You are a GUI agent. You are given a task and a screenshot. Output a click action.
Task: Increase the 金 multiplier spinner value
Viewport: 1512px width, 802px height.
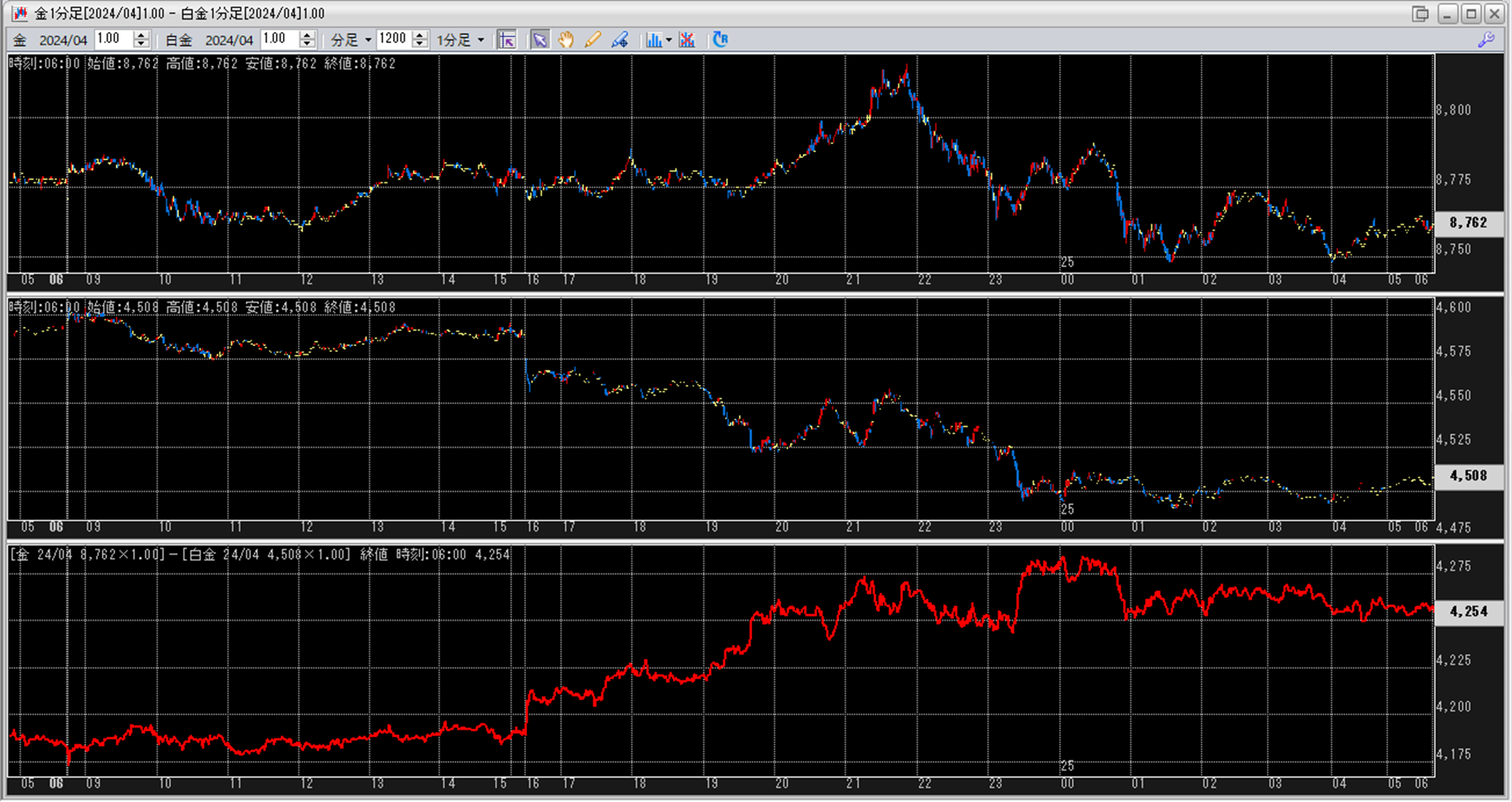[x=141, y=35]
